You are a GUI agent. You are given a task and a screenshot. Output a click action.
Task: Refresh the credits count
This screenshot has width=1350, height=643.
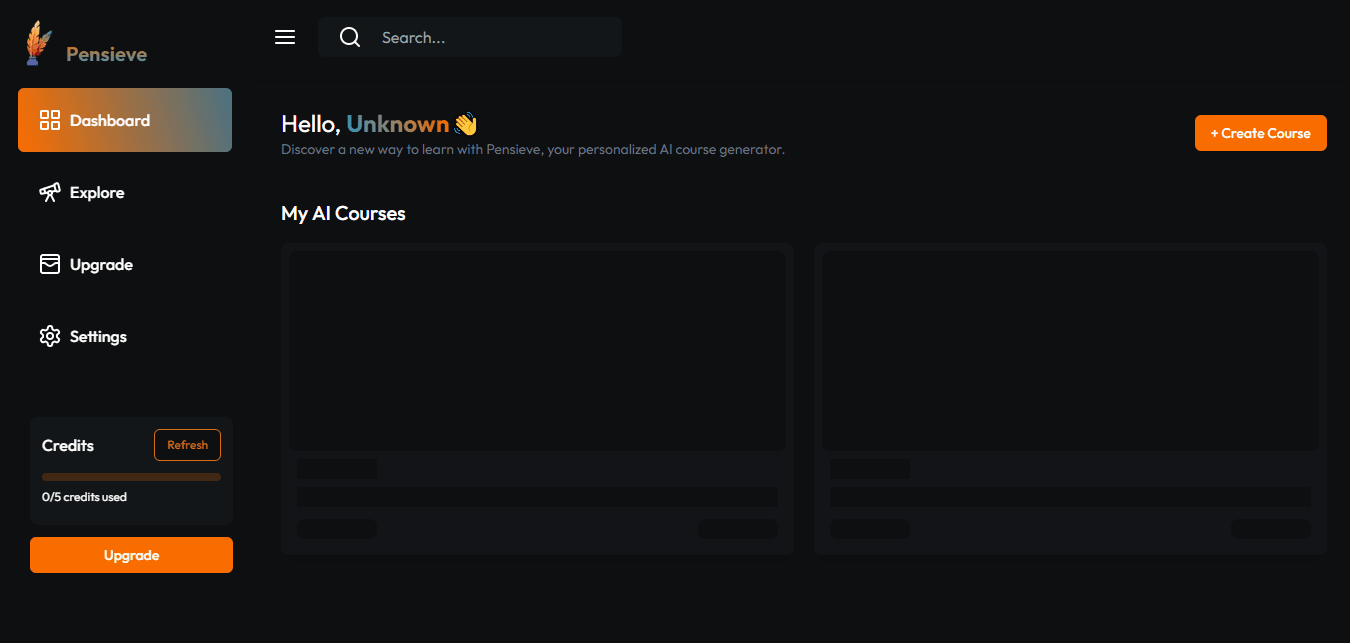point(187,445)
